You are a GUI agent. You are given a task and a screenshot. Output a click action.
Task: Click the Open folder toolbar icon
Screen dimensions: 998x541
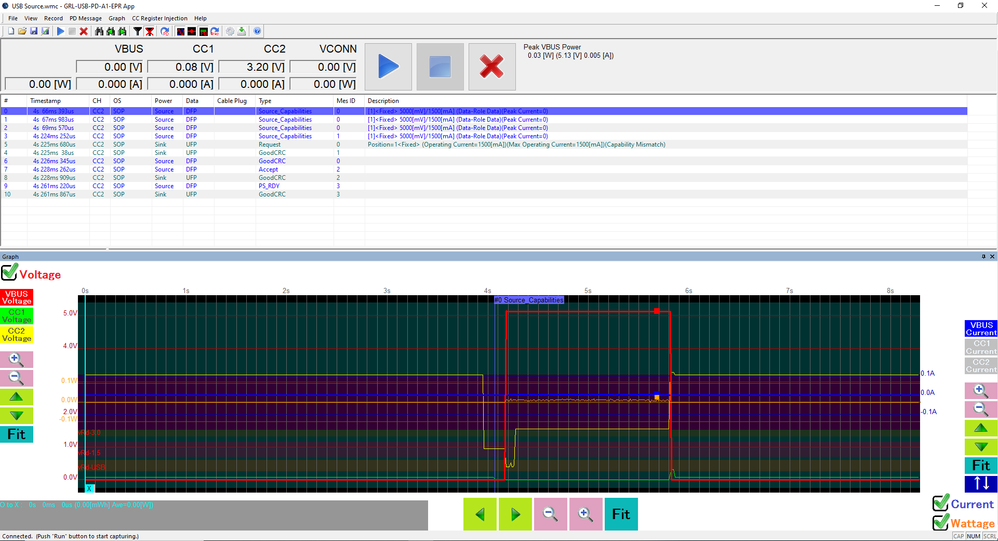(21, 32)
